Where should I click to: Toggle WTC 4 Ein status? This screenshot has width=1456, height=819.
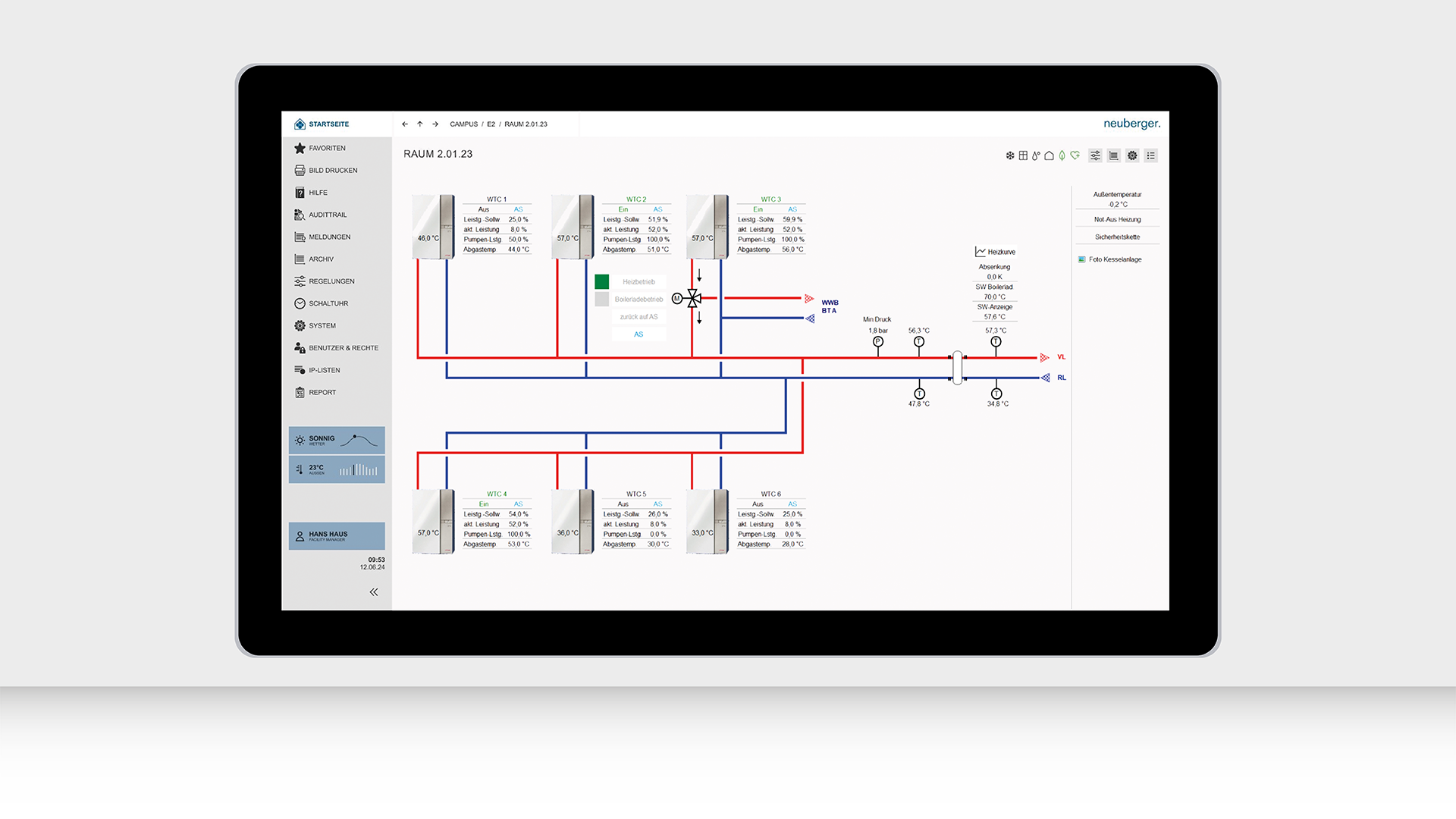coord(484,504)
